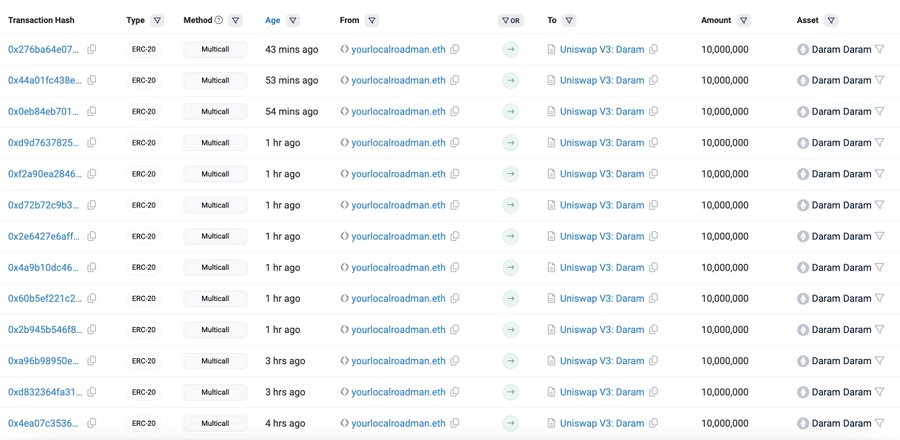Copy From address in 53 mins ago row
This screenshot has height=440, width=900.
455,80
